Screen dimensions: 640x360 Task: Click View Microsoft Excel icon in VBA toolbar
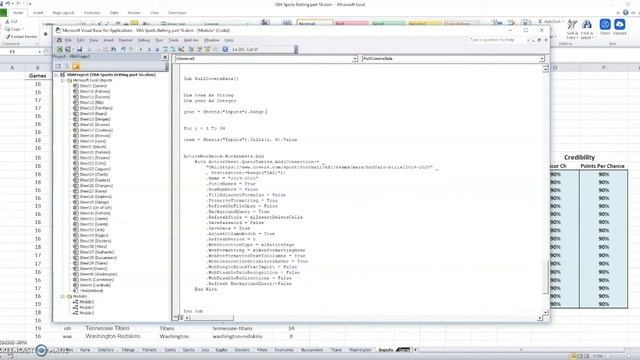tap(59, 49)
